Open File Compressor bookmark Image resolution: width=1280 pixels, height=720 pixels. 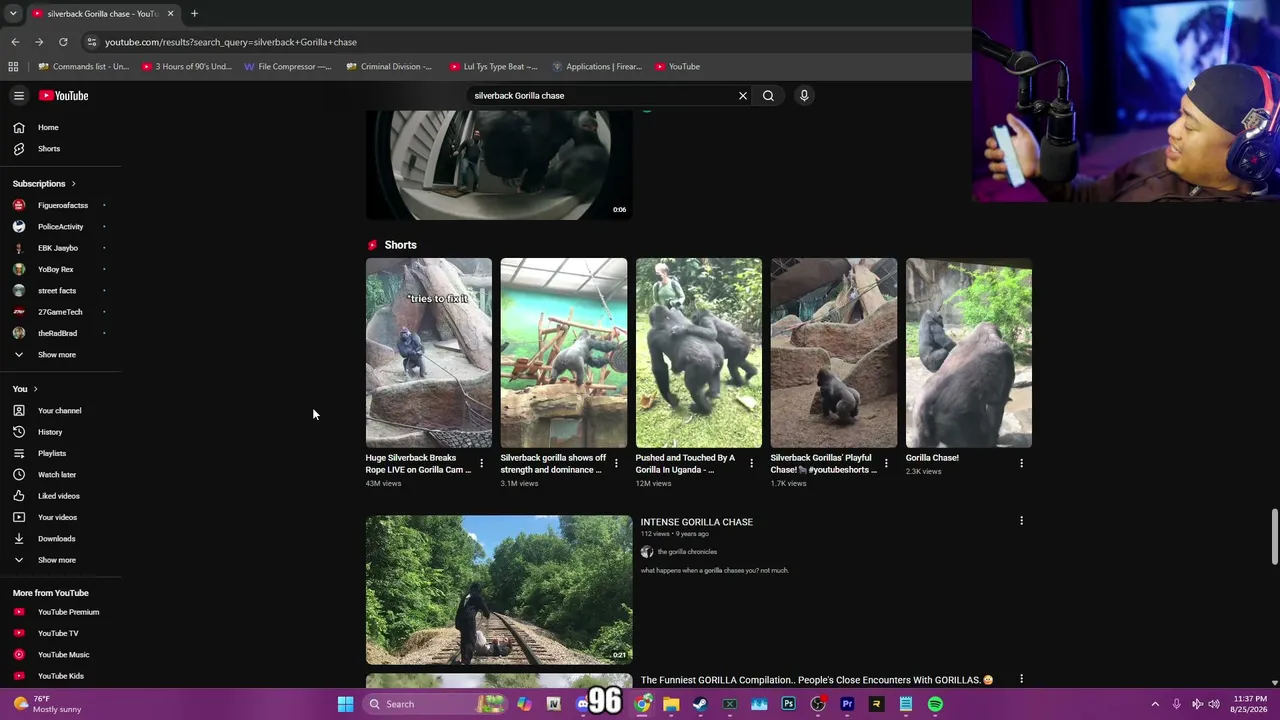[288, 67]
